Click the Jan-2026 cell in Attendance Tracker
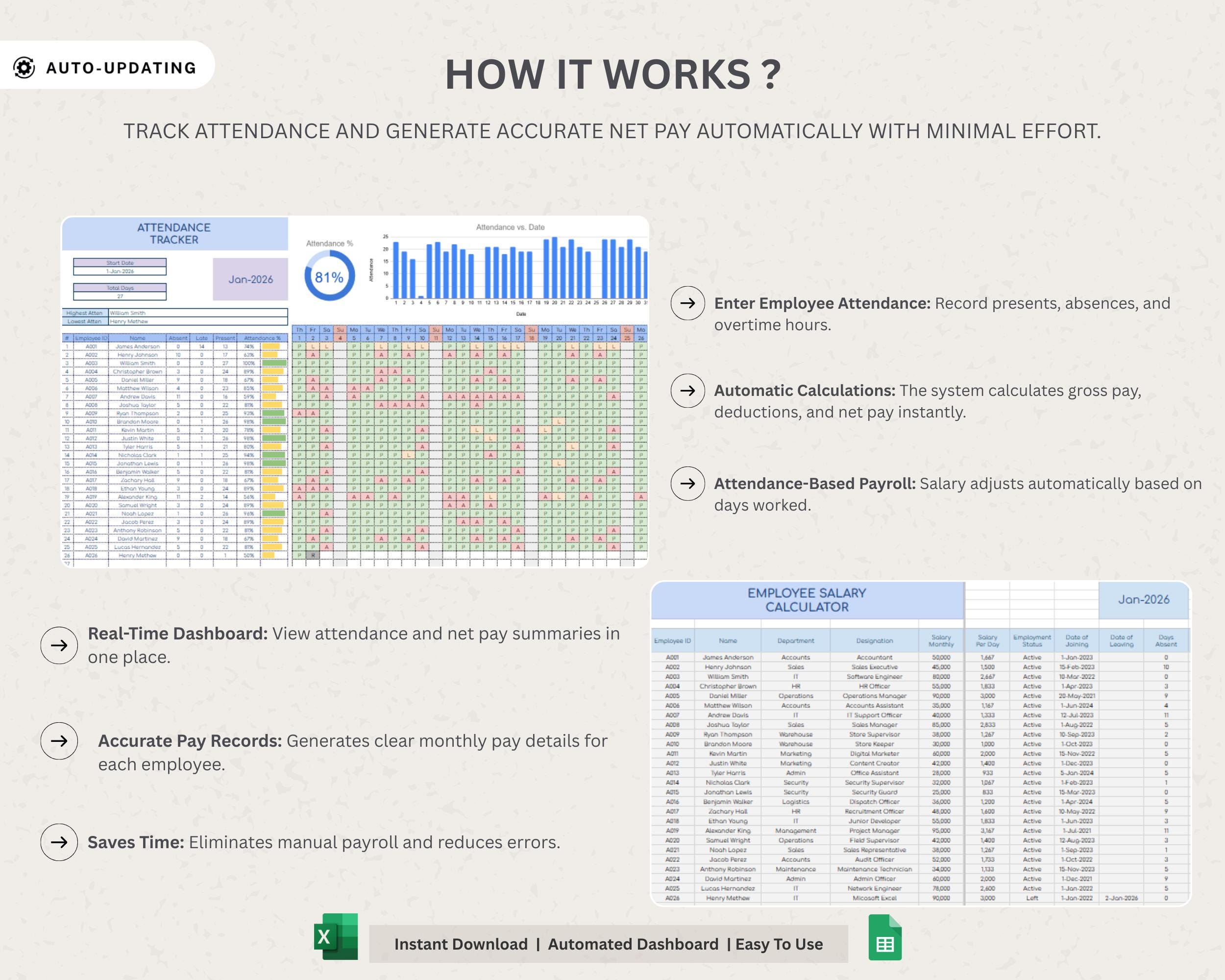The width and height of the screenshot is (1225, 980). pos(250,279)
